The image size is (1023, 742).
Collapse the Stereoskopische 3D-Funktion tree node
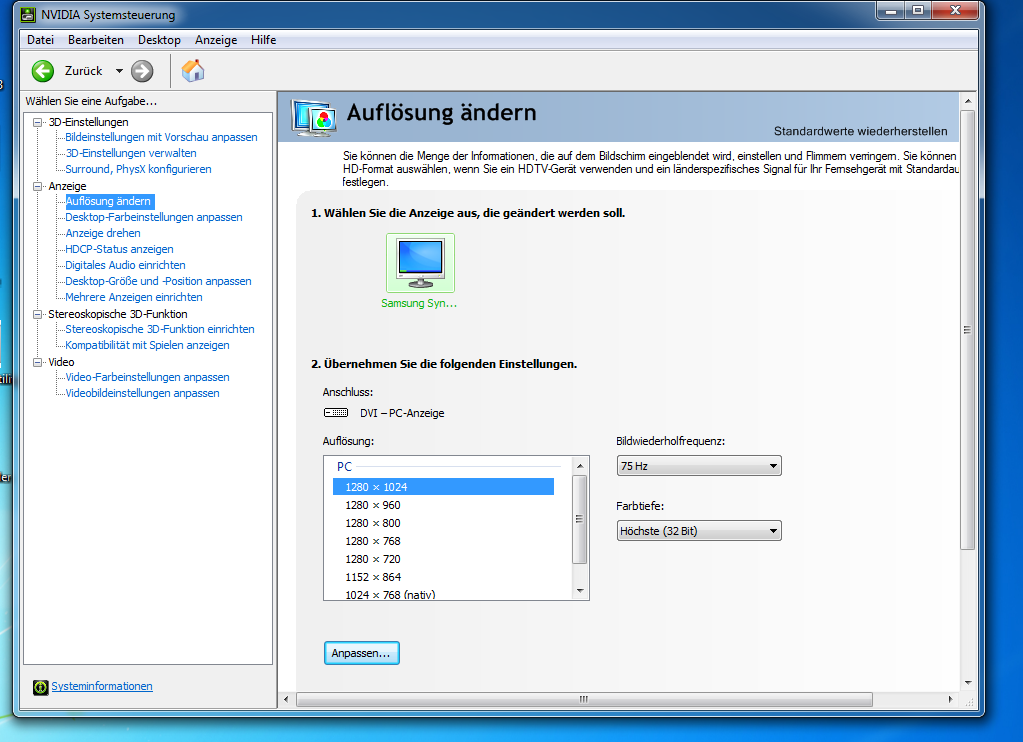(x=37, y=314)
